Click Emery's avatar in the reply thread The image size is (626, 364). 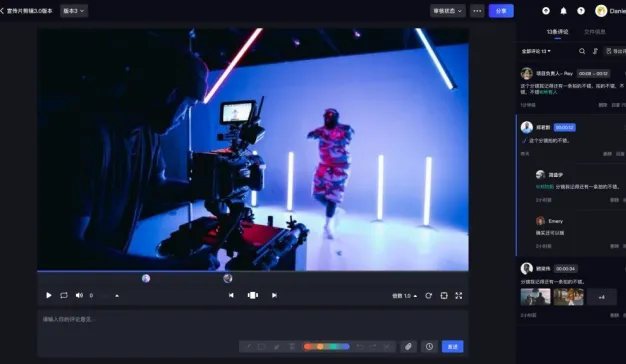(x=540, y=221)
